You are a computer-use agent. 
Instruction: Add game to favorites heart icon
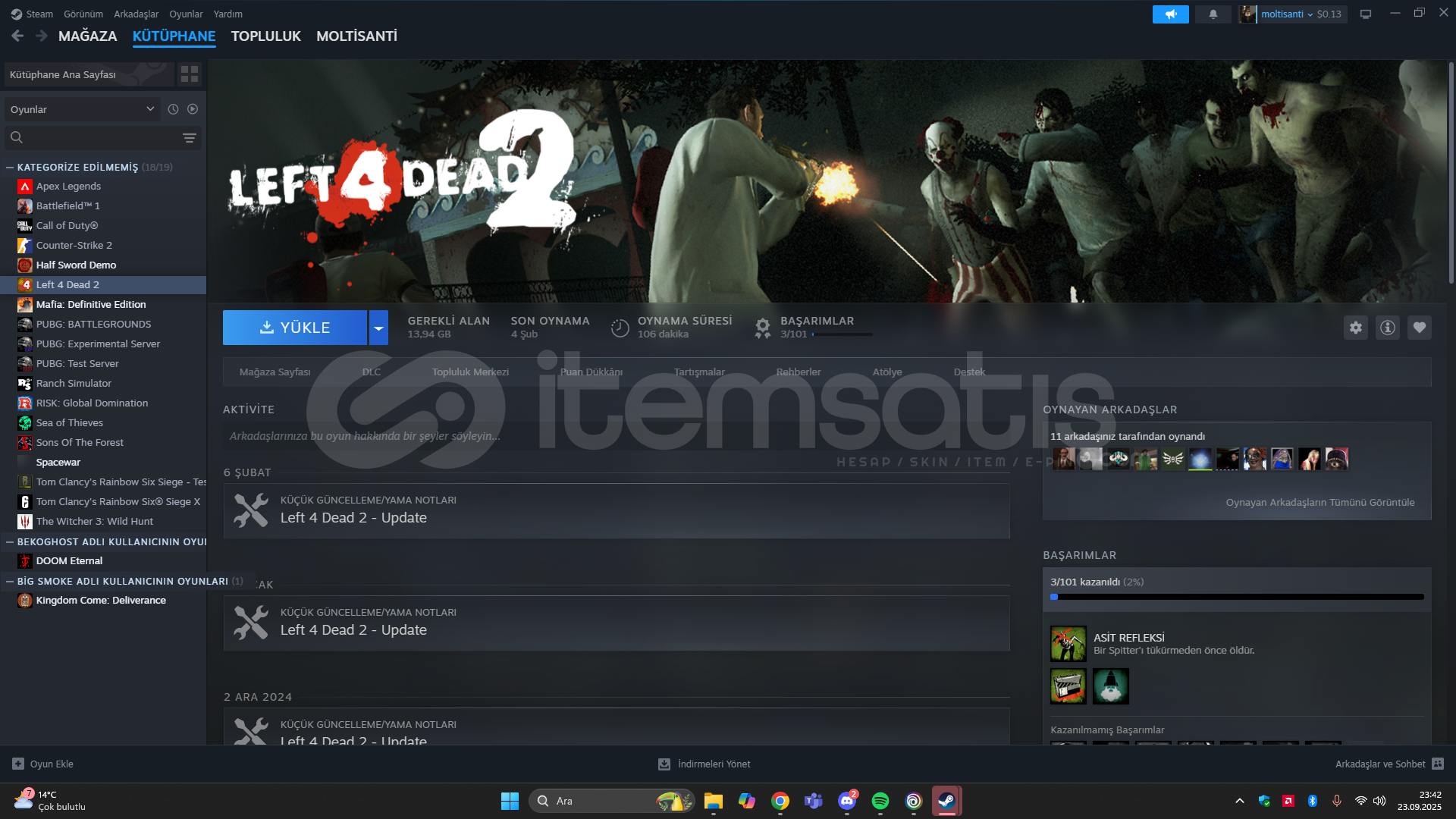(1420, 328)
